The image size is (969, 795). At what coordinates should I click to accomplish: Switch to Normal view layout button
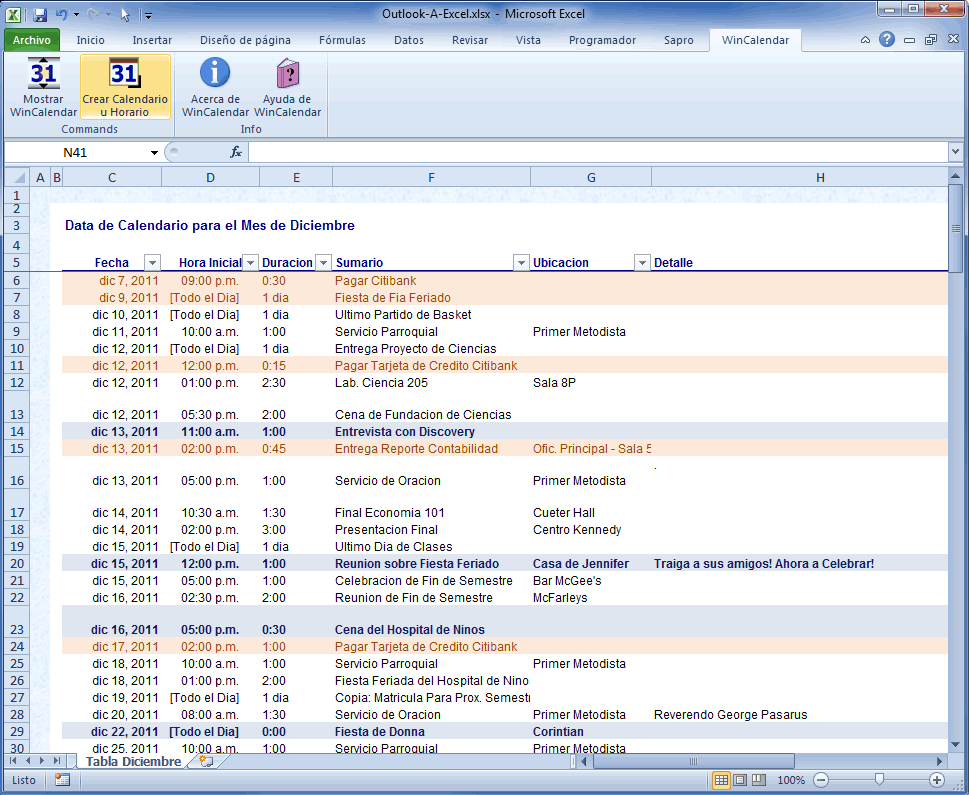(x=721, y=780)
